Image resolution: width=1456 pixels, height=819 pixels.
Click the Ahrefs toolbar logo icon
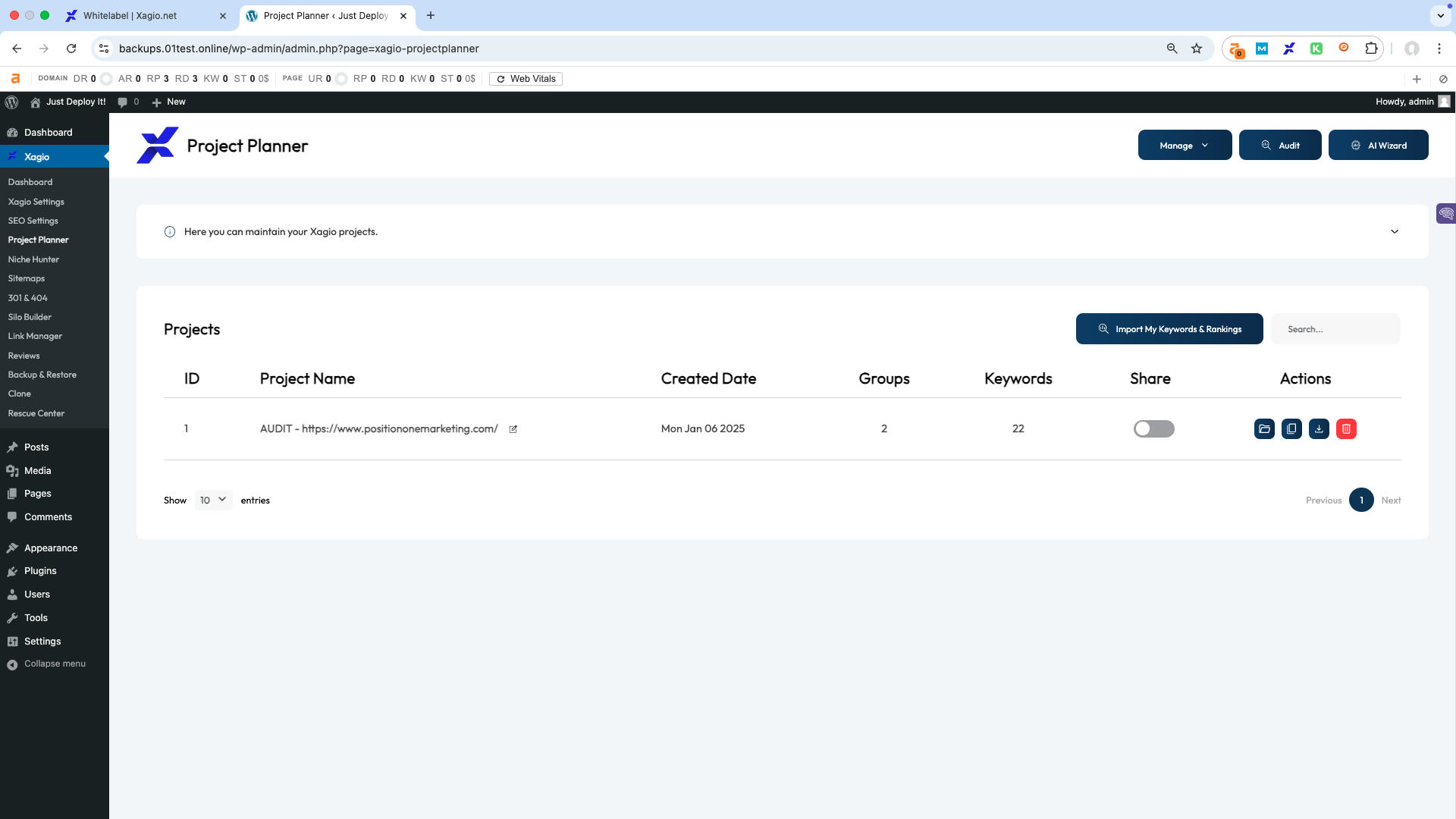click(15, 79)
